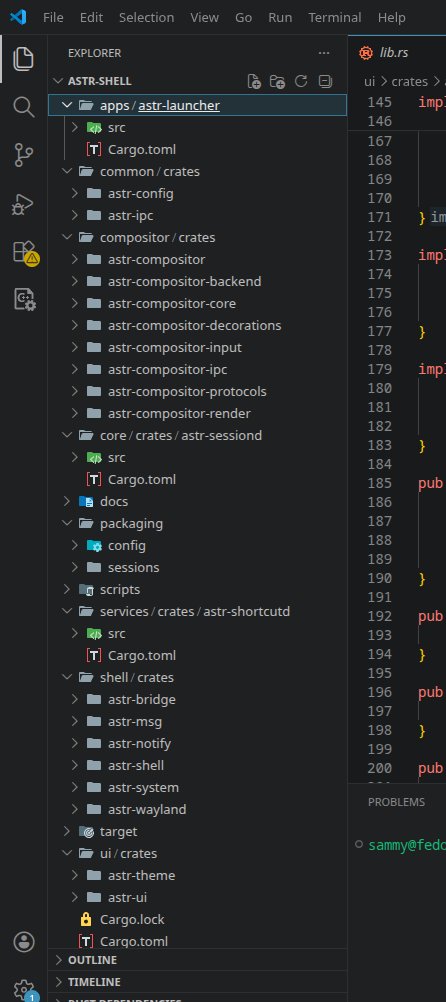Viewport: 446px width, 1002px height.
Task: Open the Help menu
Action: pyautogui.click(x=392, y=17)
